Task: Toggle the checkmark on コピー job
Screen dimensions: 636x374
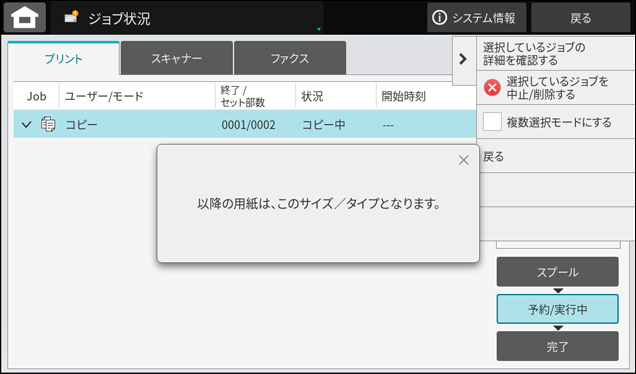Action: tap(27, 124)
